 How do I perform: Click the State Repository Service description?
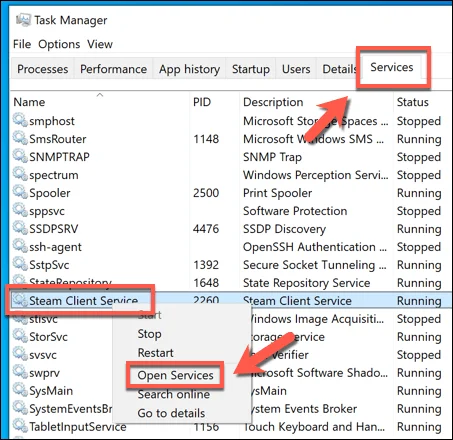[306, 283]
